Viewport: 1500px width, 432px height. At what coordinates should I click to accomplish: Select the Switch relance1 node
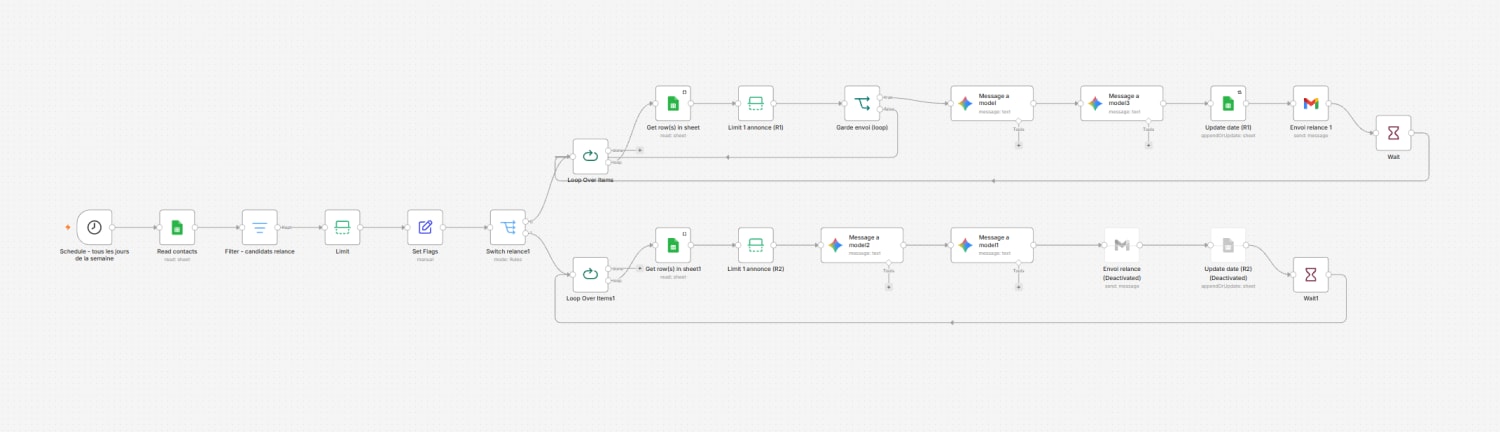point(508,227)
